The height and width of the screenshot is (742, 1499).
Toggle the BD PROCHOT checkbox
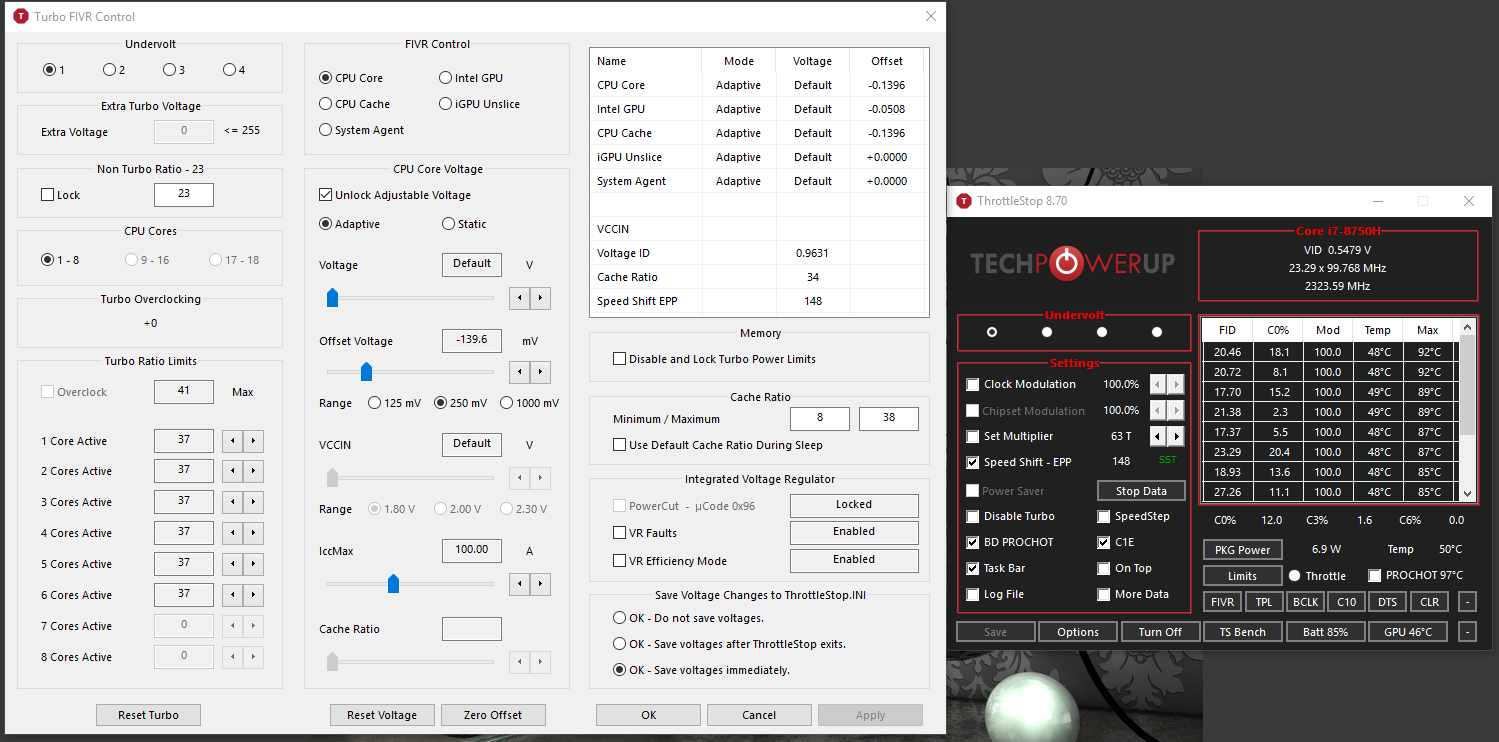[973, 542]
